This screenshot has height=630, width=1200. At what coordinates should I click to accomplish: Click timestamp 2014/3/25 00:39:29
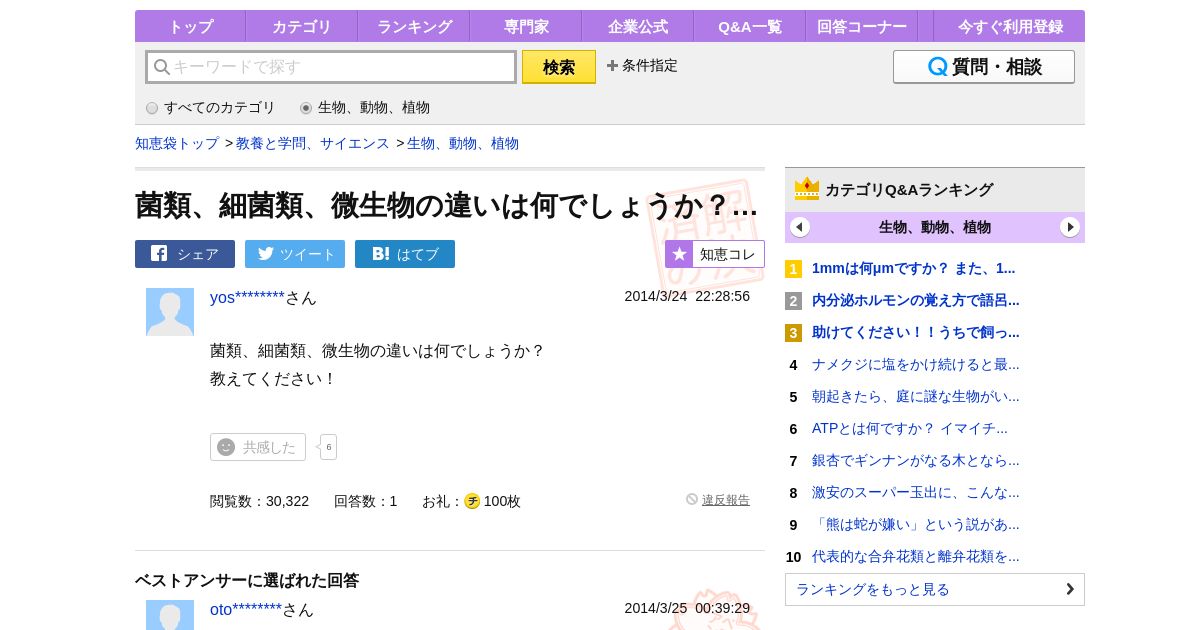point(687,608)
